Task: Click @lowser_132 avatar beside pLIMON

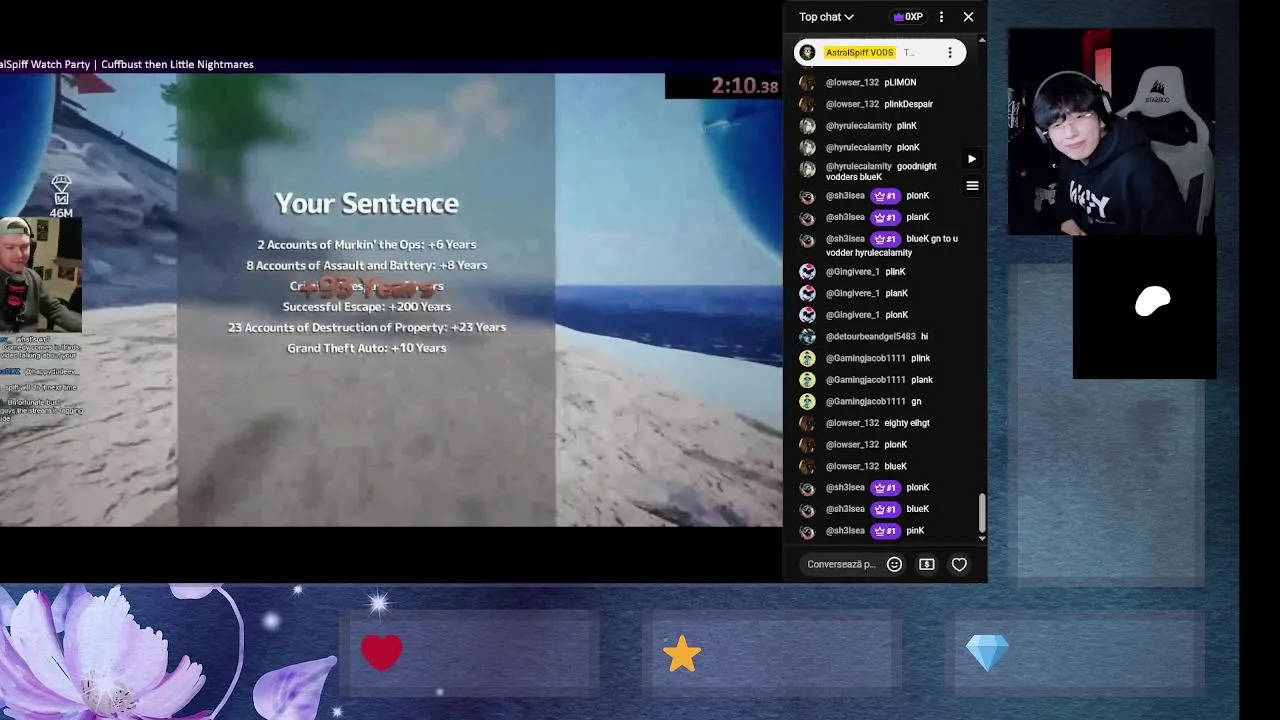Action: 807,82
